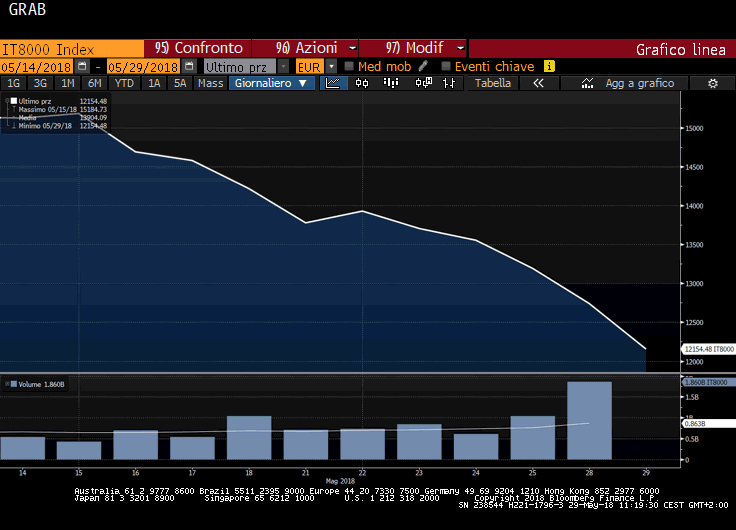Image resolution: width=736 pixels, height=530 pixels.
Task: Collapse panel with double left chevron
Action: (538, 84)
